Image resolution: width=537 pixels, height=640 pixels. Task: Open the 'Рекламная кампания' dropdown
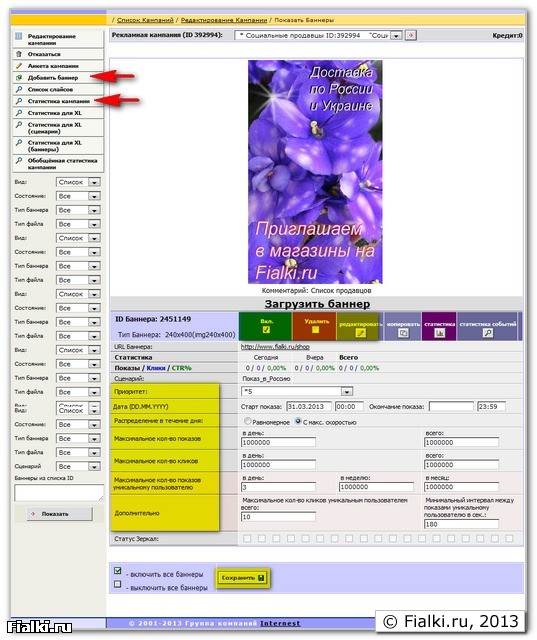[x=319, y=36]
